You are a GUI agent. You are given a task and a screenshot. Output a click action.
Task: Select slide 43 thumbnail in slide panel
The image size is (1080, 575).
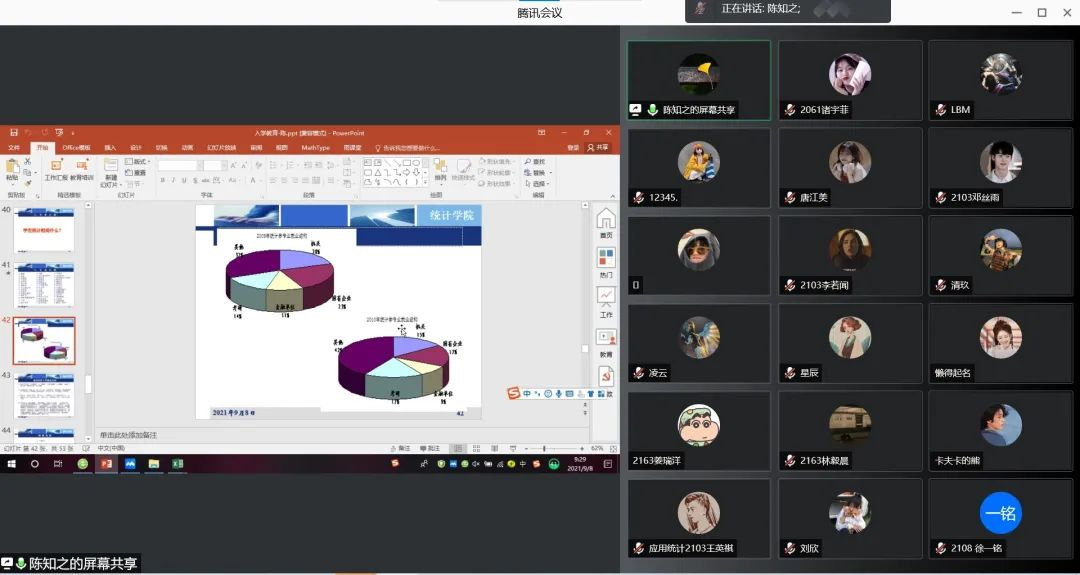point(43,394)
